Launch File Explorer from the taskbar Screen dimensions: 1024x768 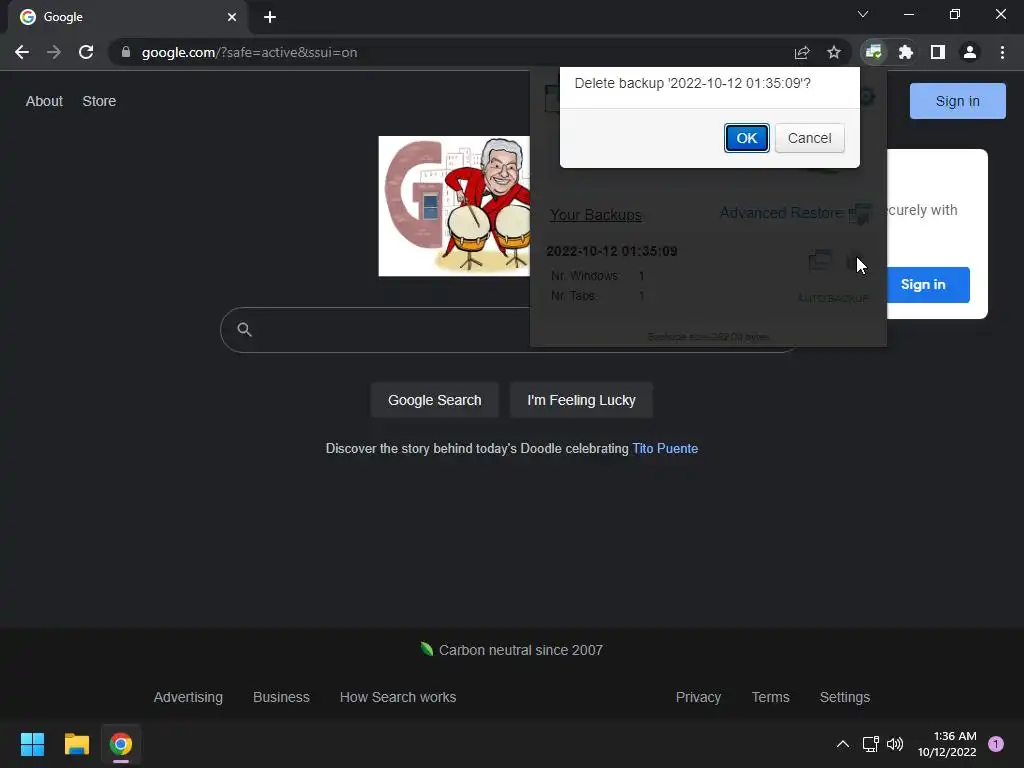[x=76, y=744]
